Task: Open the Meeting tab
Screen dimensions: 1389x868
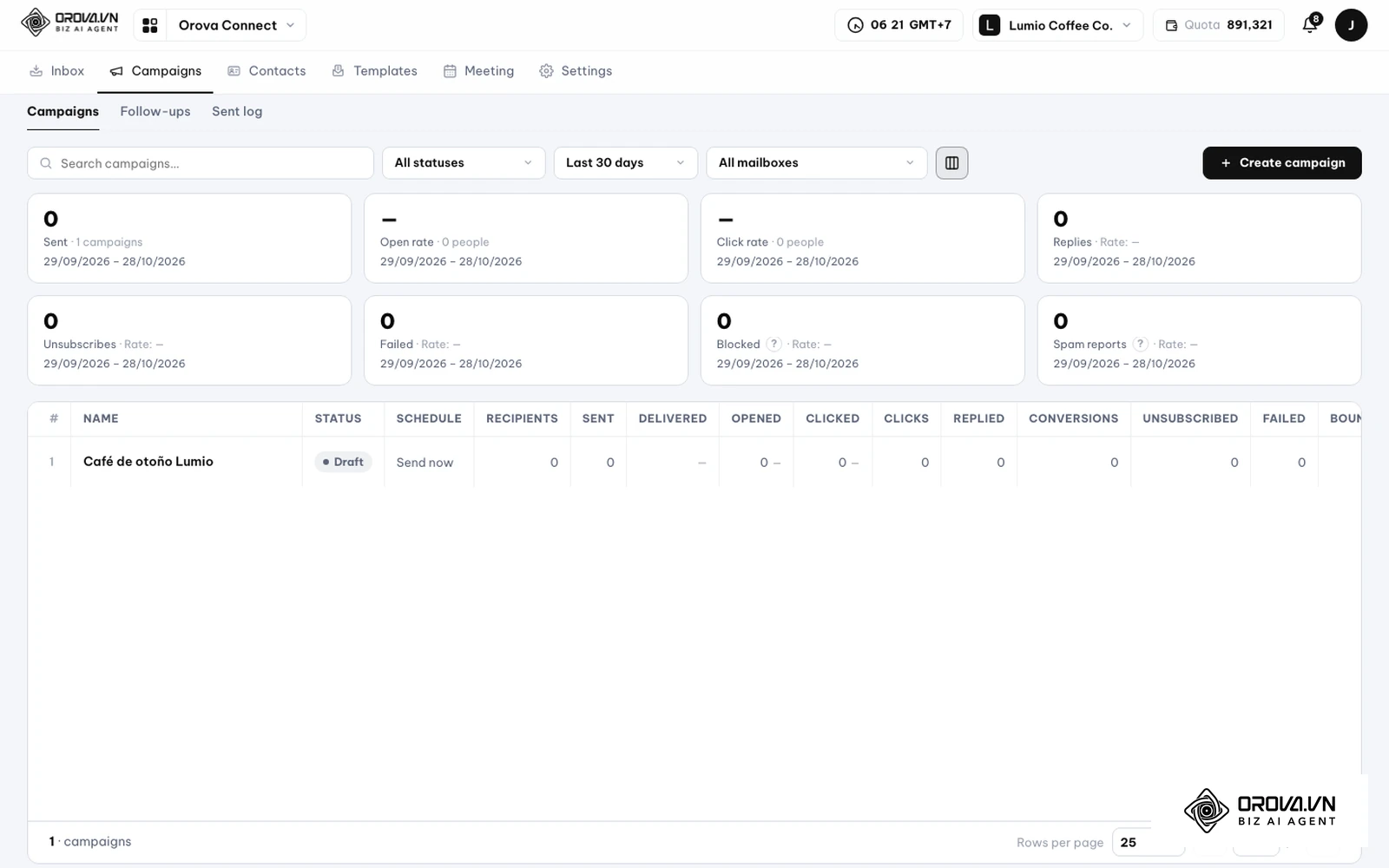Action: pos(478,71)
